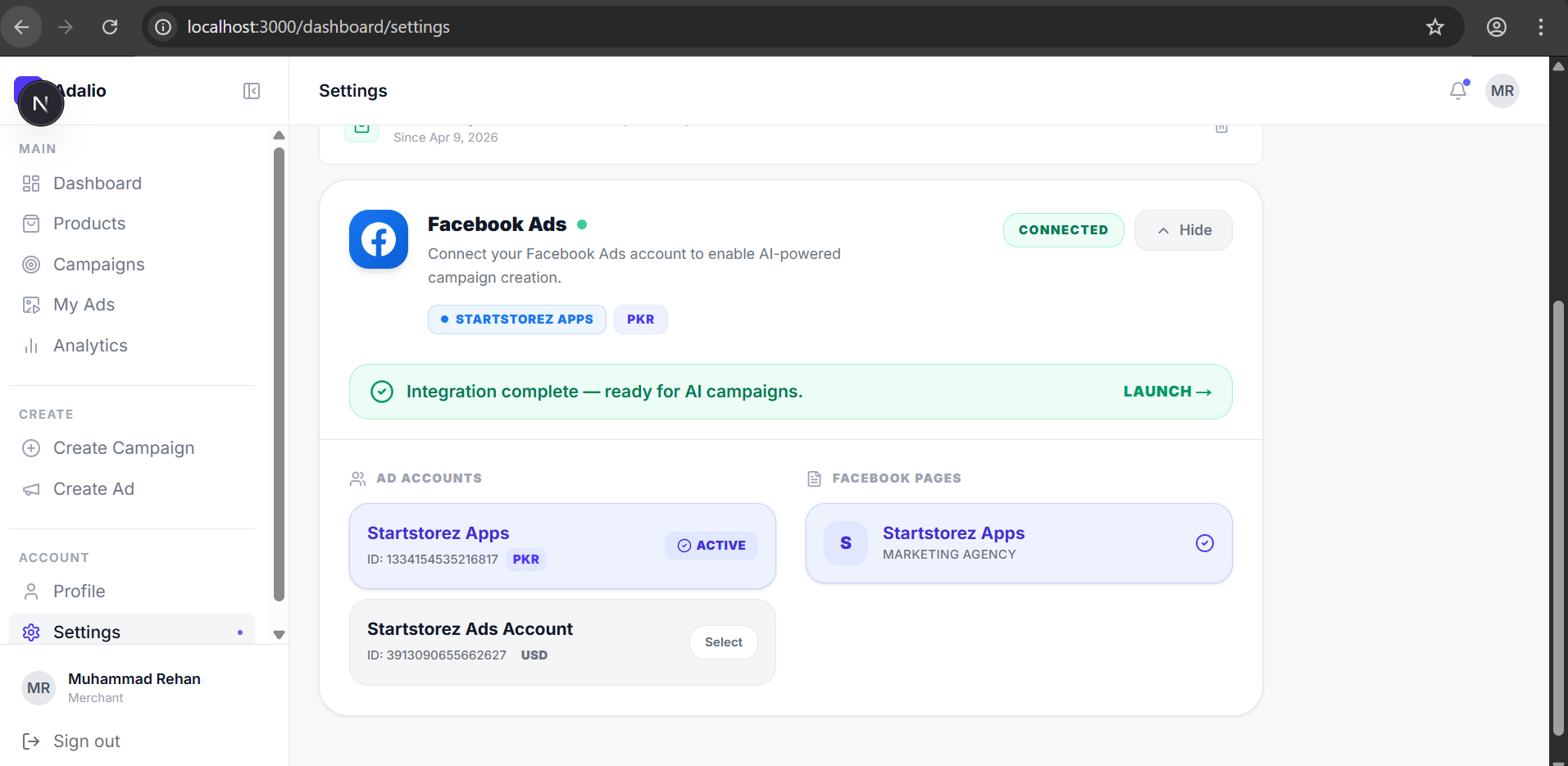Image resolution: width=1568 pixels, height=766 pixels.
Task: View site information icon in address bar
Action: point(164,27)
